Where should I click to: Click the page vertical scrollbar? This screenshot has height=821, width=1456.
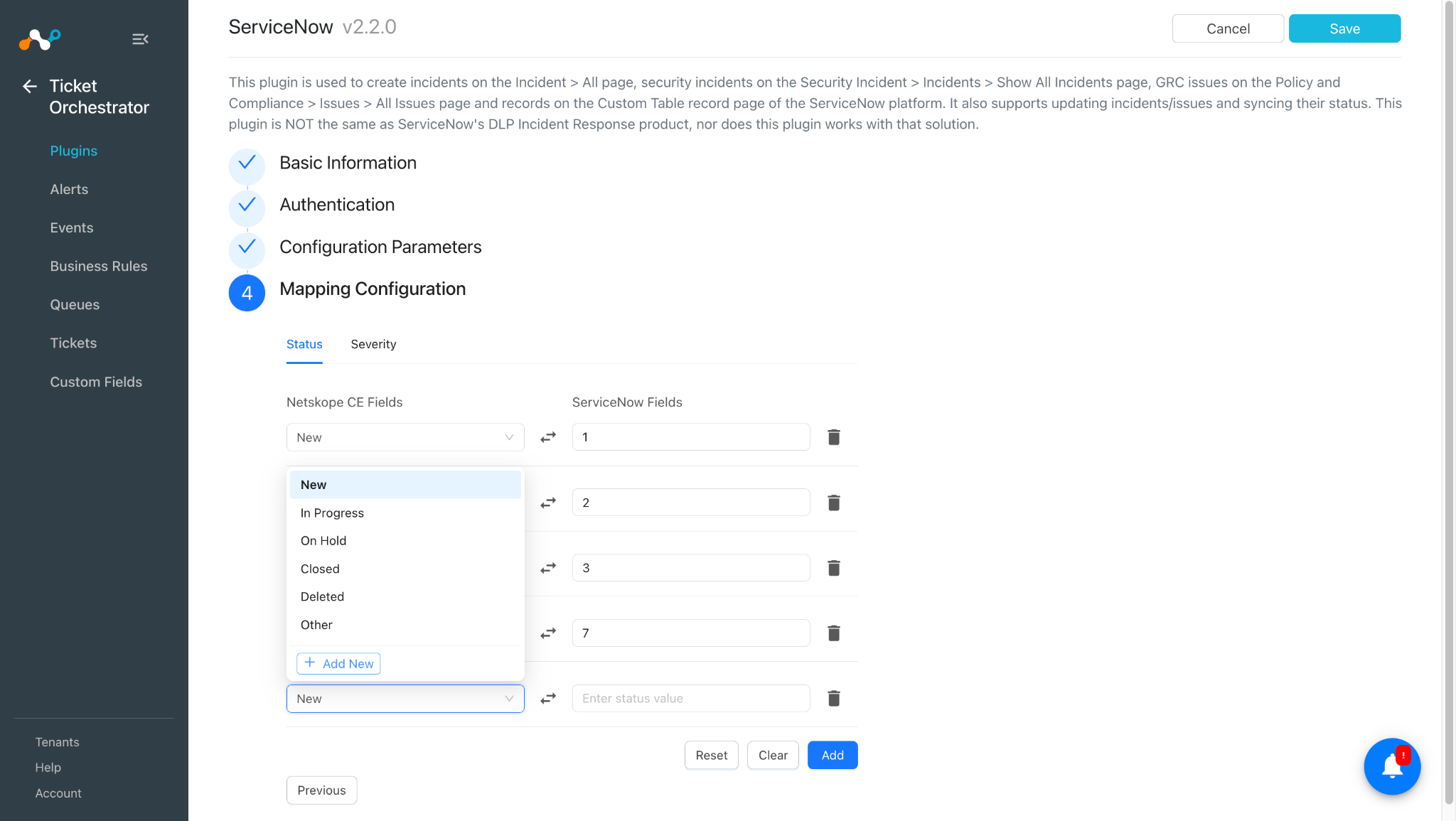[x=1449, y=402]
